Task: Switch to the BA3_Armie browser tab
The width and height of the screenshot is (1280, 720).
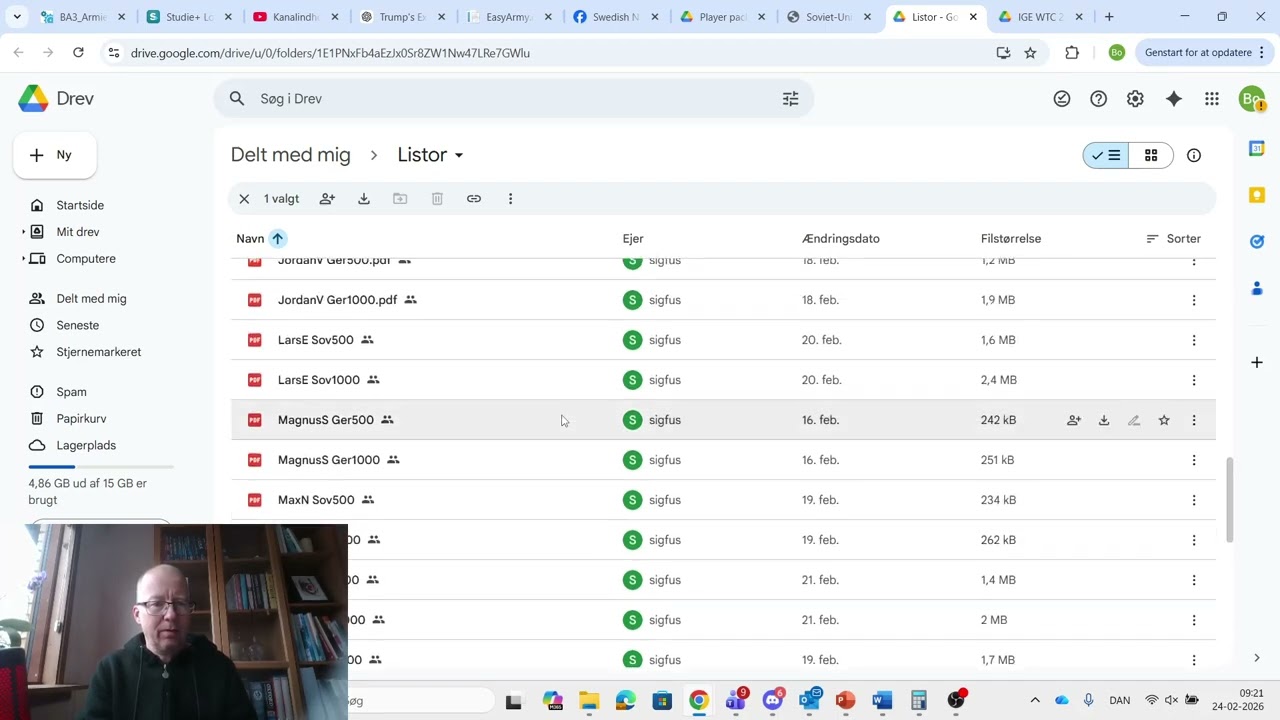Action: [x=83, y=17]
